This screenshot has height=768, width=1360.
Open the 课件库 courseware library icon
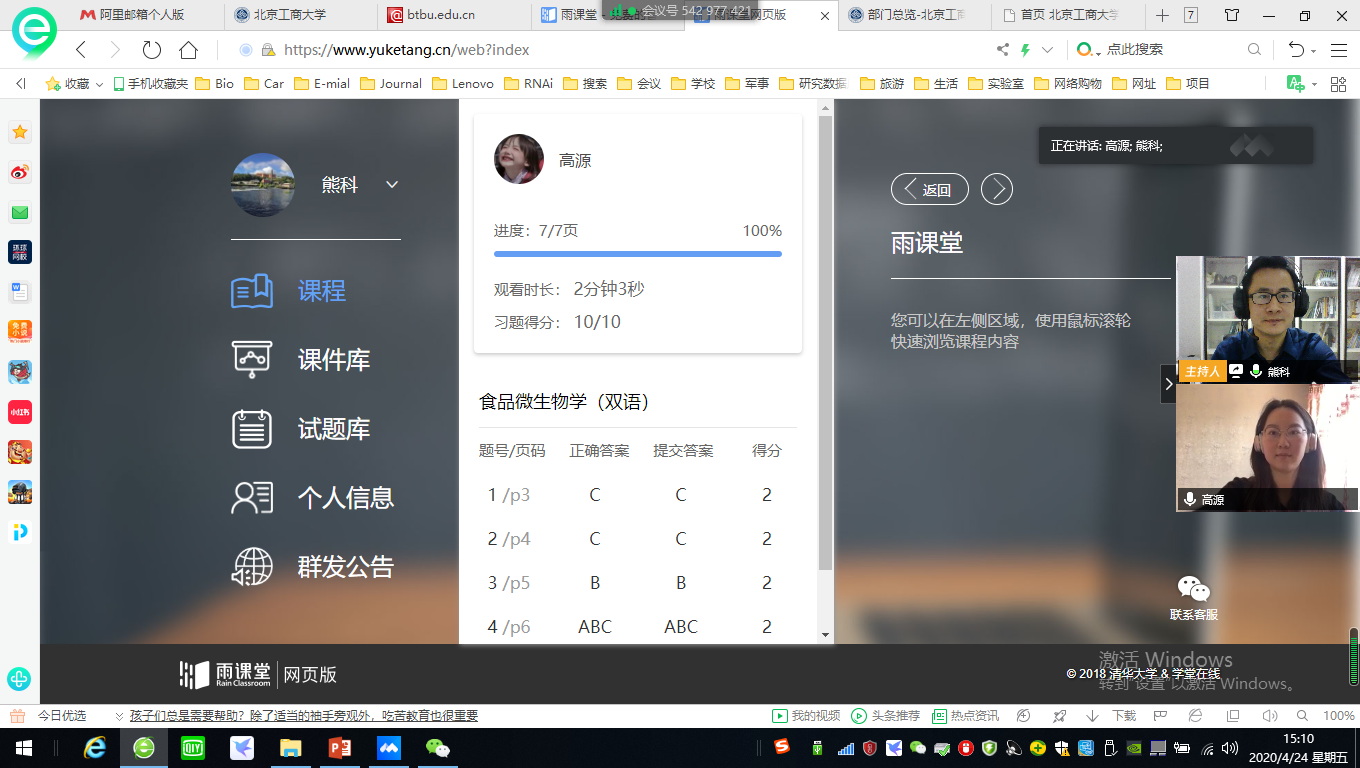[252, 360]
